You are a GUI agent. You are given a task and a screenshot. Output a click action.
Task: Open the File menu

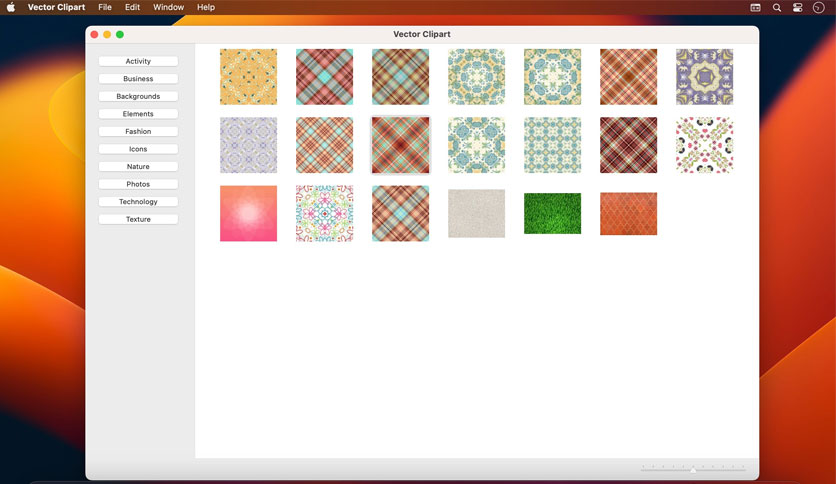tap(105, 7)
